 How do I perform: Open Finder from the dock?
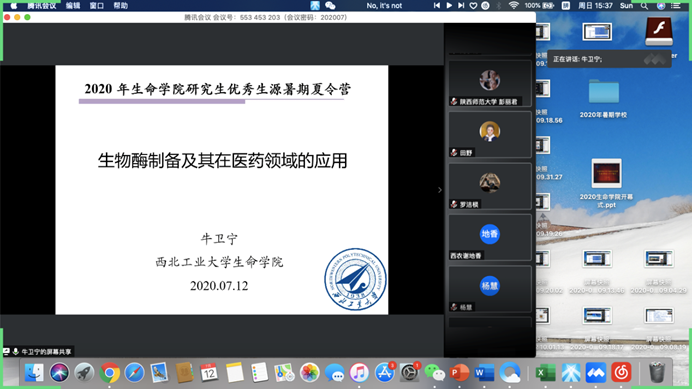[34, 373]
